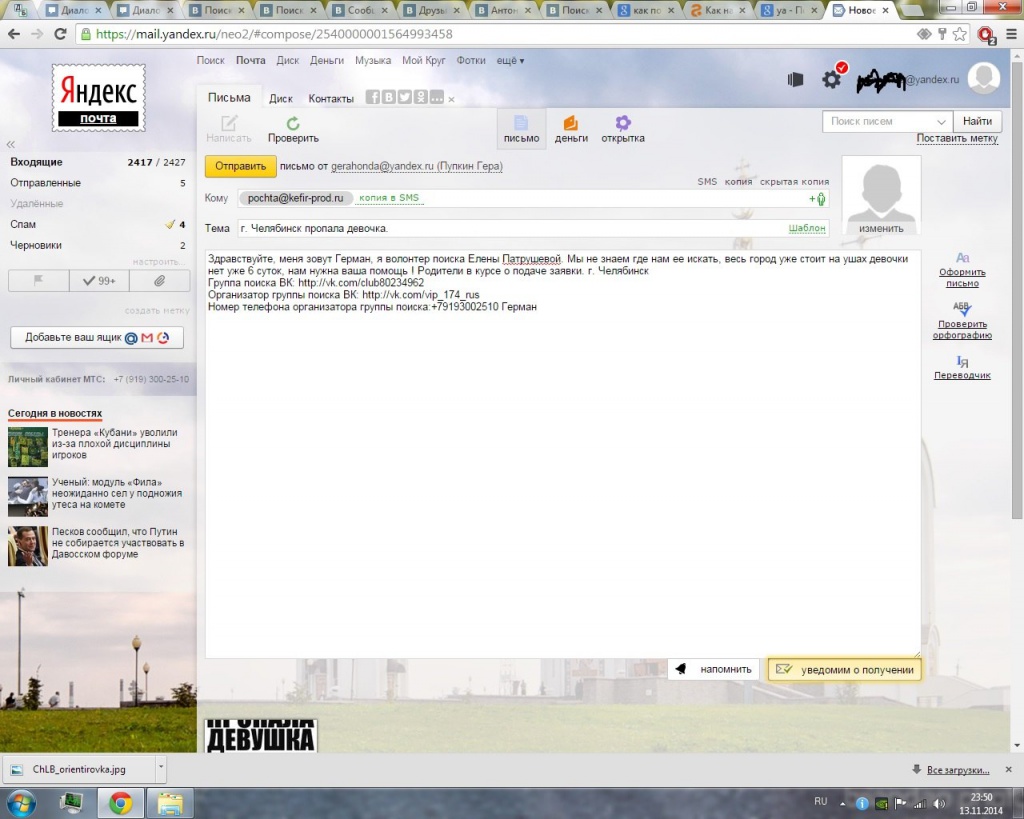1024x819 pixels.
Task: Filter messages by attachment paperclip icon
Action: 159,281
